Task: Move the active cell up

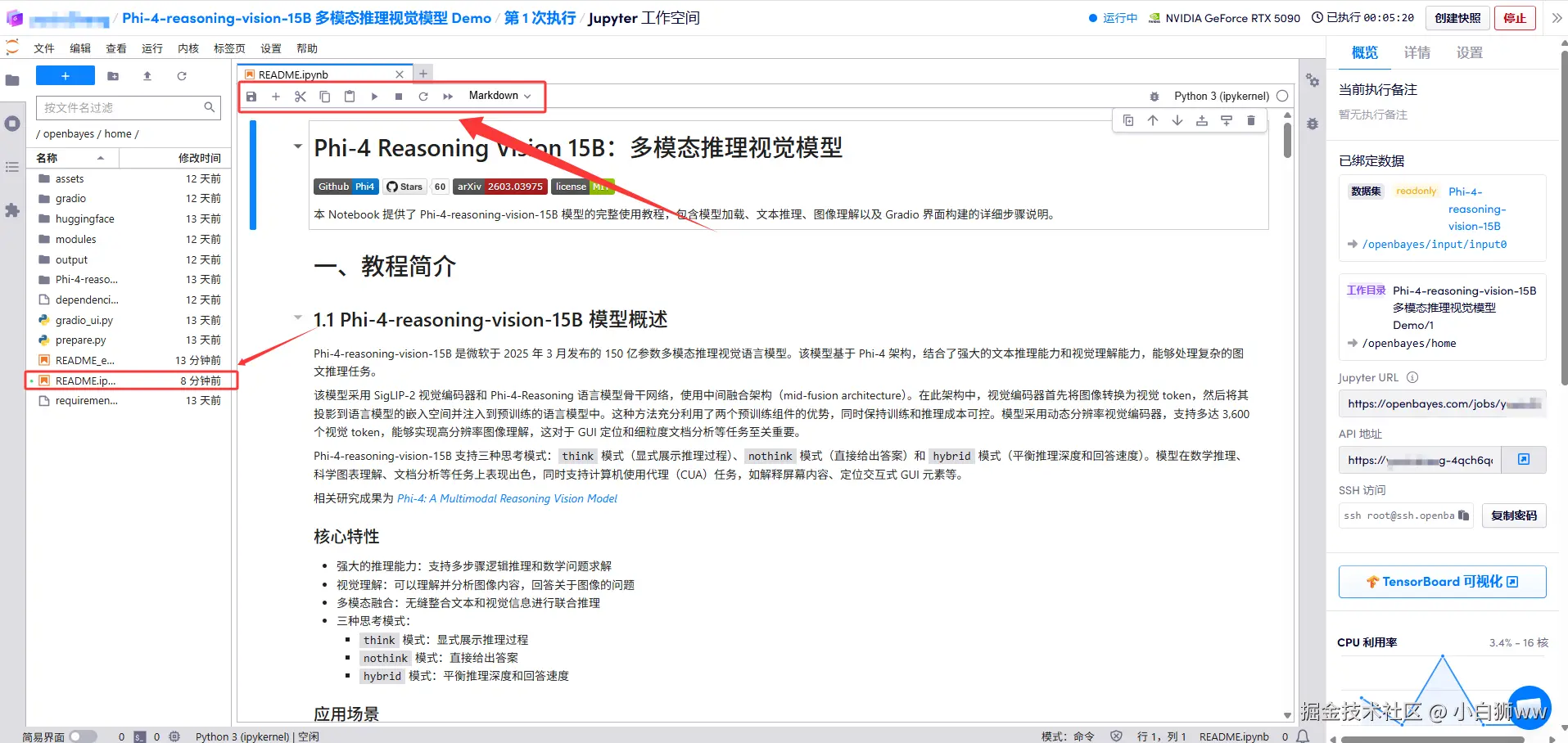Action: coord(1153,120)
